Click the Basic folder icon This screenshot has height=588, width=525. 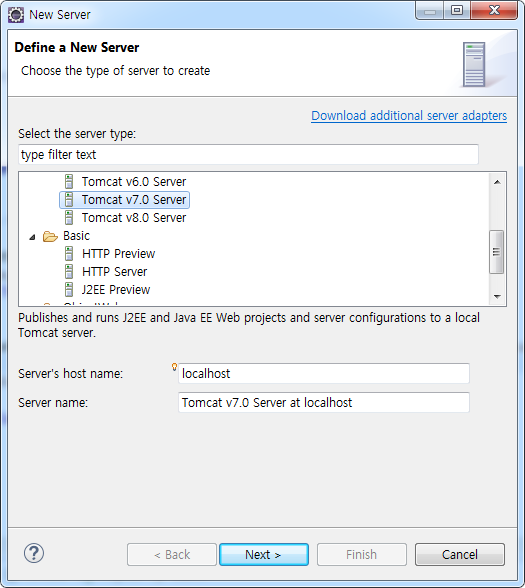(x=50, y=236)
